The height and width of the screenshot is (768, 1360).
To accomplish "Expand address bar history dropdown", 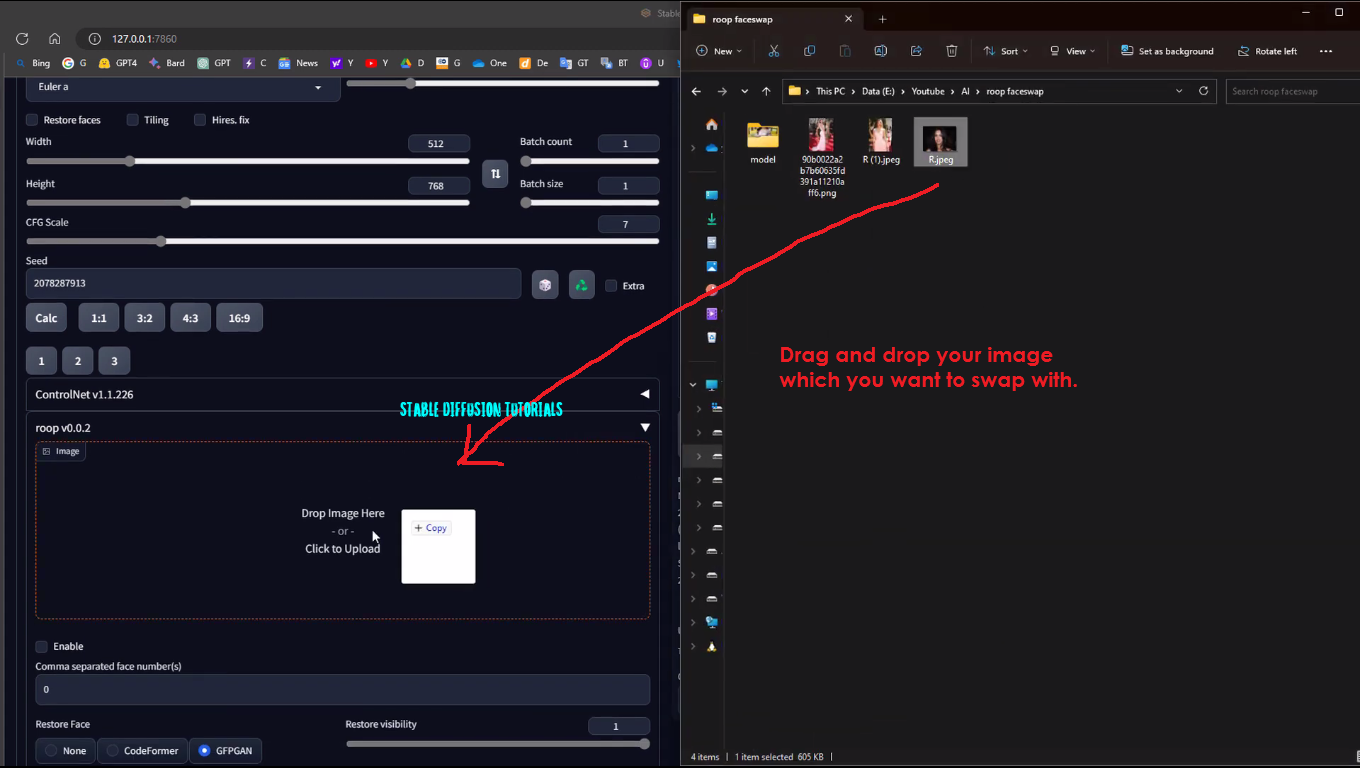I will 1178,91.
